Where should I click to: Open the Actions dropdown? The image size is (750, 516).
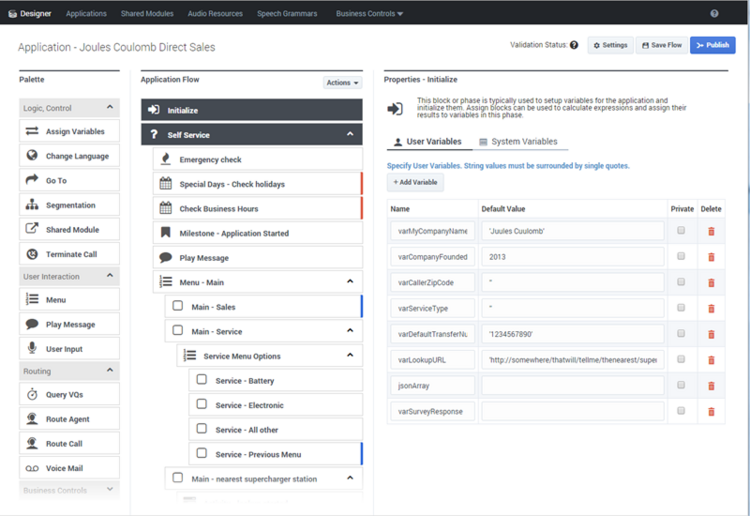[342, 83]
